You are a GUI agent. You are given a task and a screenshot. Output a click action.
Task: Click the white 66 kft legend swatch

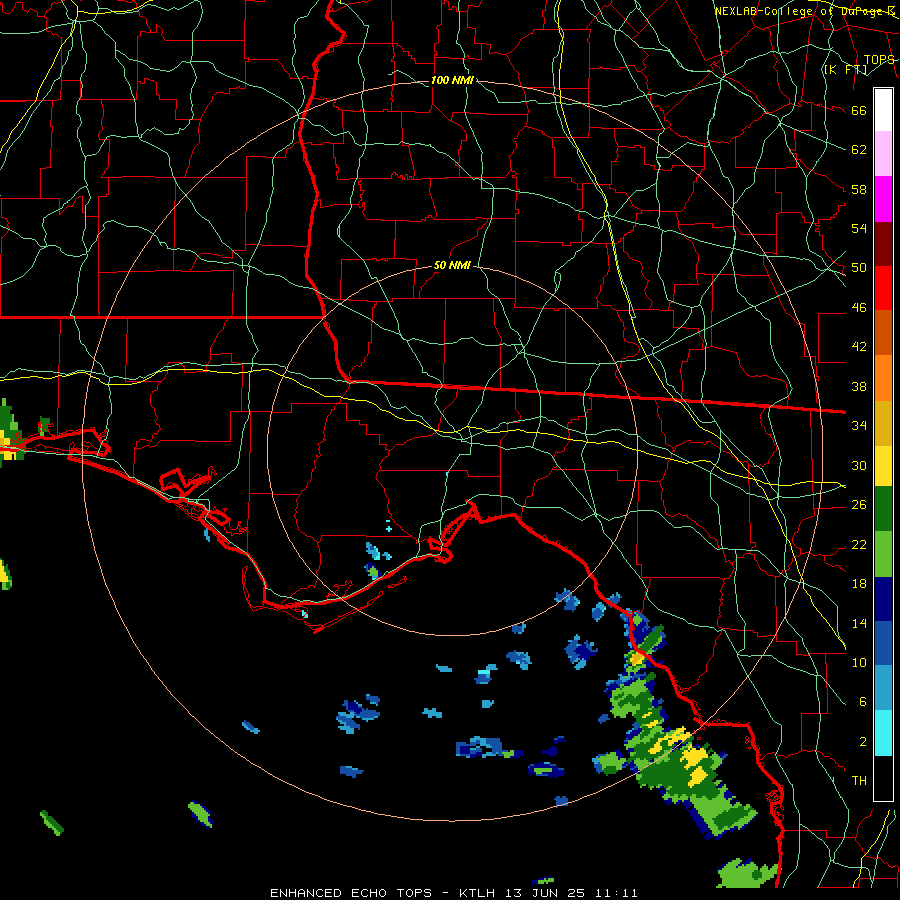pyautogui.click(x=883, y=110)
